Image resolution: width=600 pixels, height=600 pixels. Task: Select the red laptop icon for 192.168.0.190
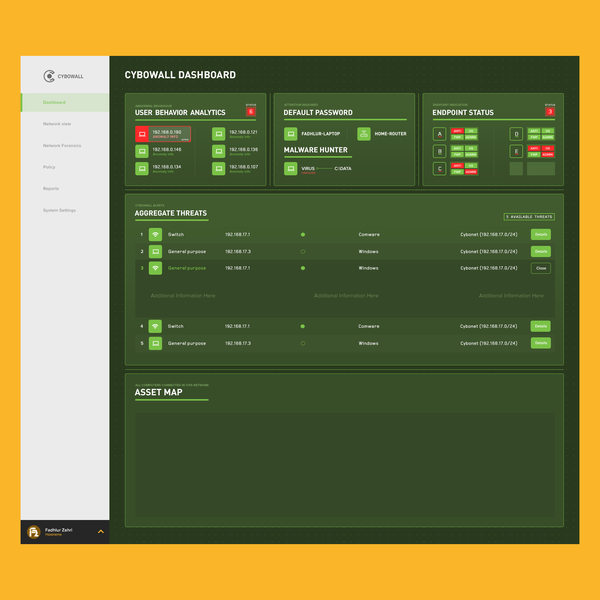coord(142,134)
